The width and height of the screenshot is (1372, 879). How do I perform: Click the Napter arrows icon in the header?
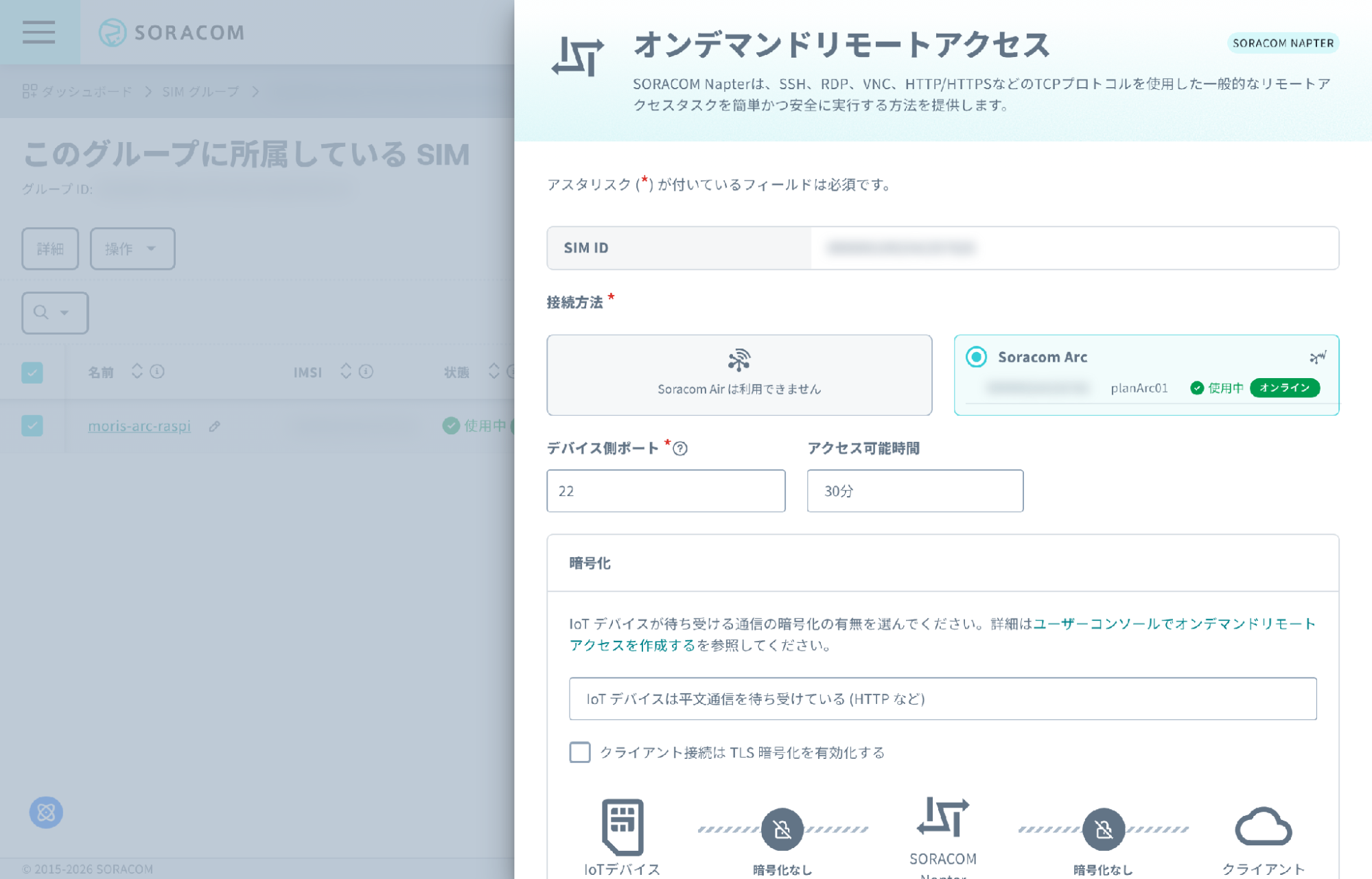tap(578, 56)
